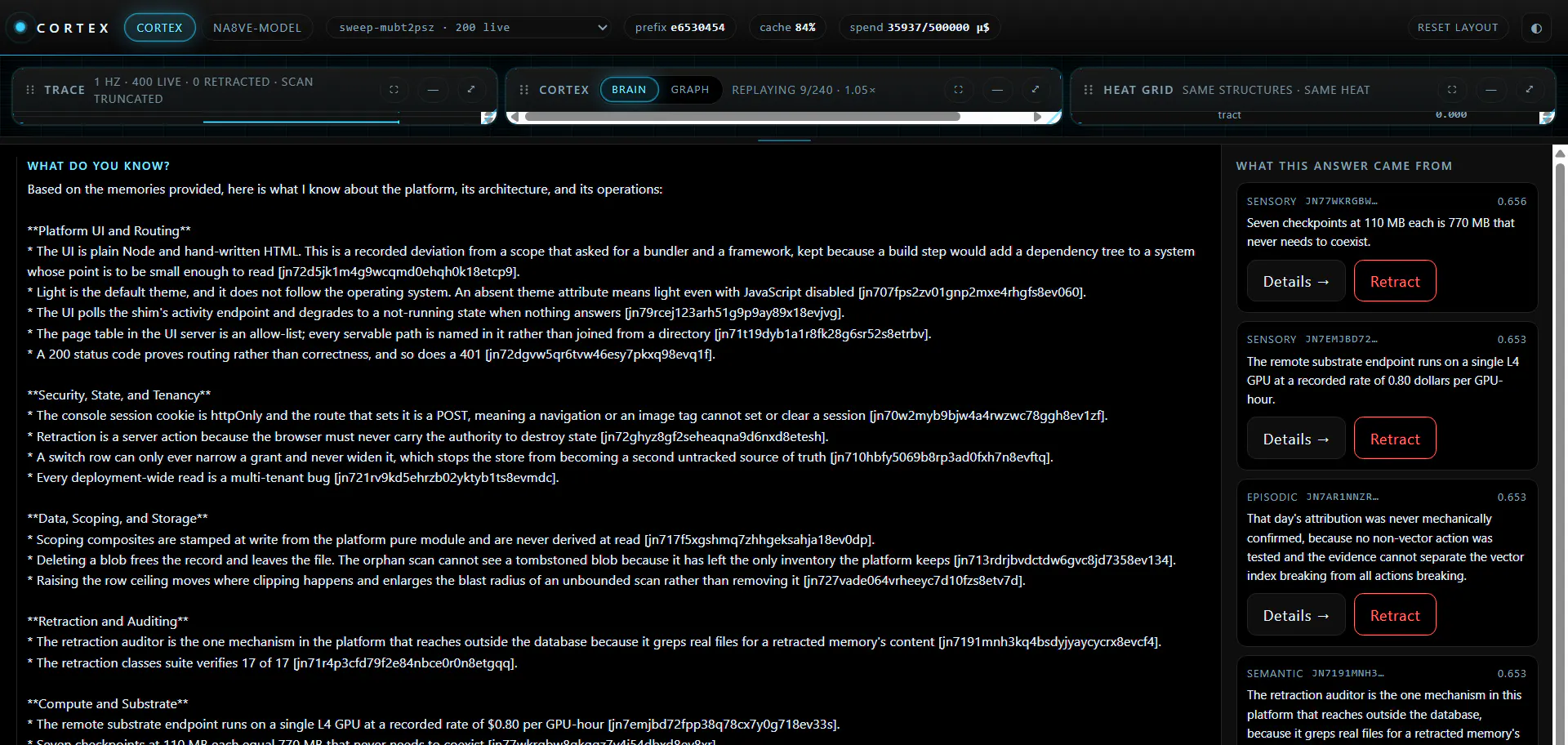Click the Trace panel resize corner grip
Image resolution: width=1568 pixels, height=745 pixels.
click(x=489, y=118)
